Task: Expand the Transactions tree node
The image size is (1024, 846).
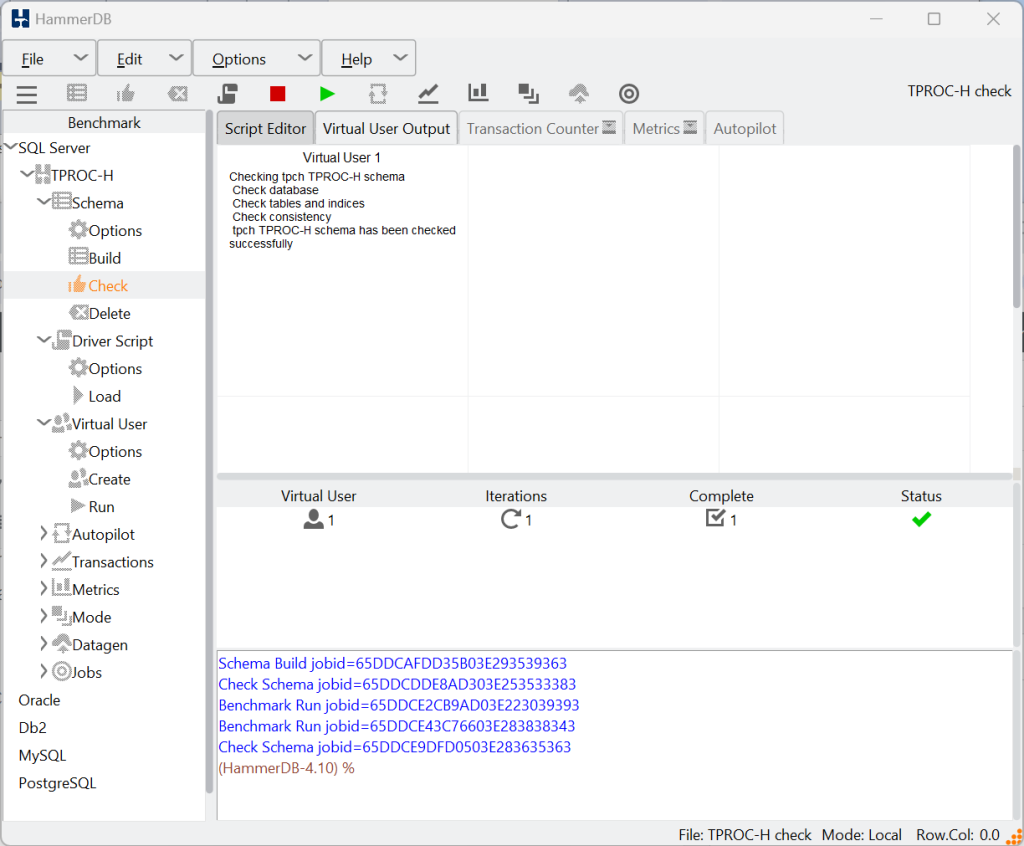Action: (x=44, y=561)
